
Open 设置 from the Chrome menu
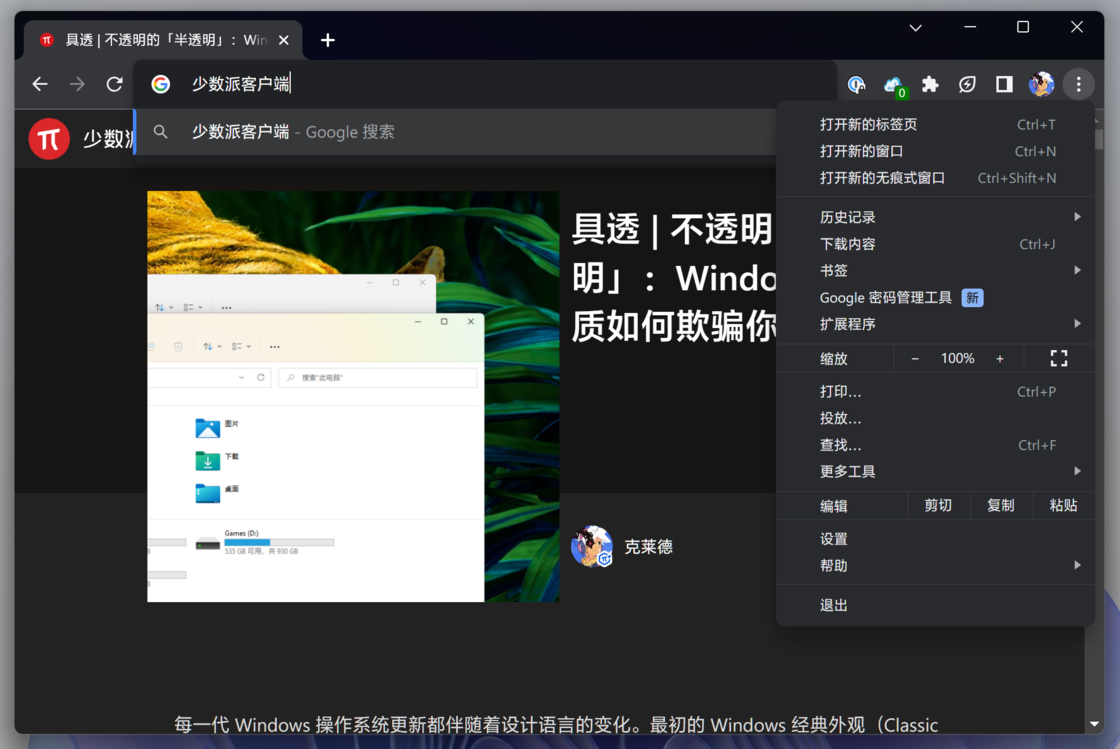tap(834, 539)
